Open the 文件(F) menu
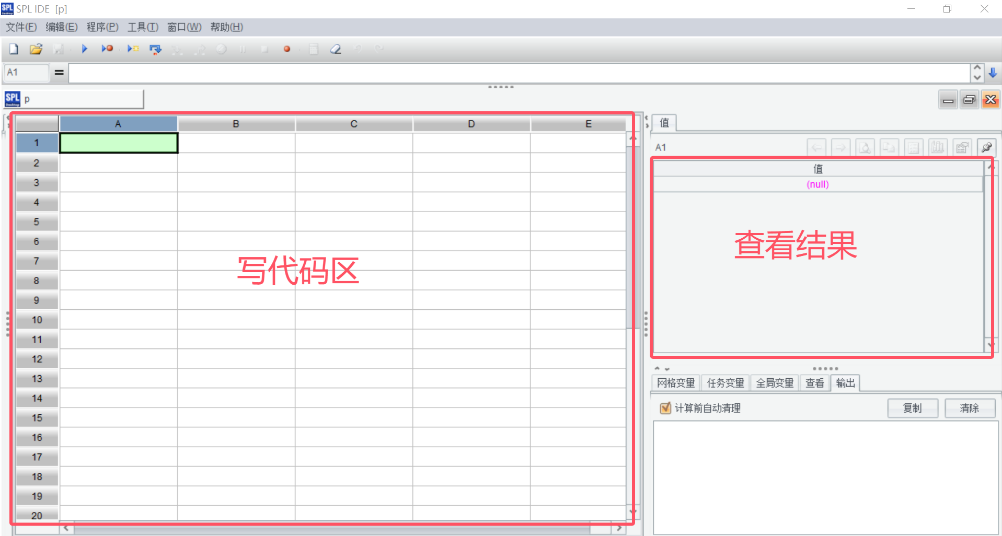1002x536 pixels. 21,27
